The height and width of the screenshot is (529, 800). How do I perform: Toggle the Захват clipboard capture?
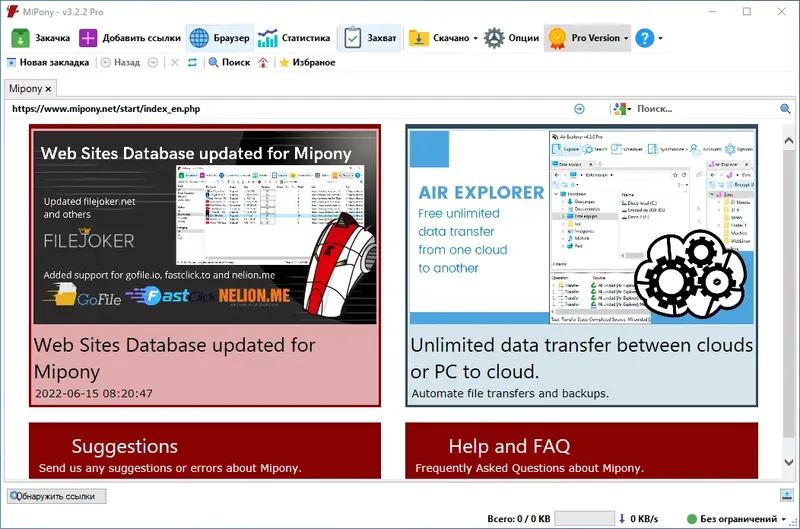pos(370,38)
